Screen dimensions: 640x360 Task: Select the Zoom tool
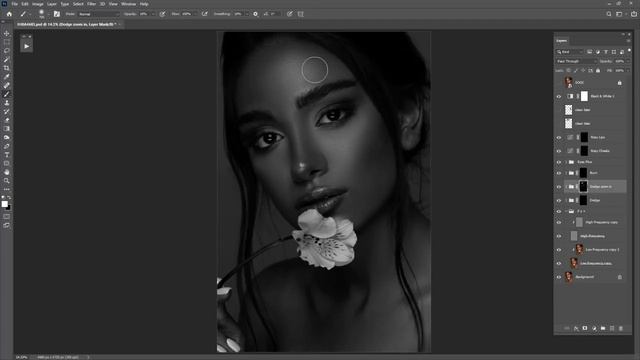pos(7,180)
